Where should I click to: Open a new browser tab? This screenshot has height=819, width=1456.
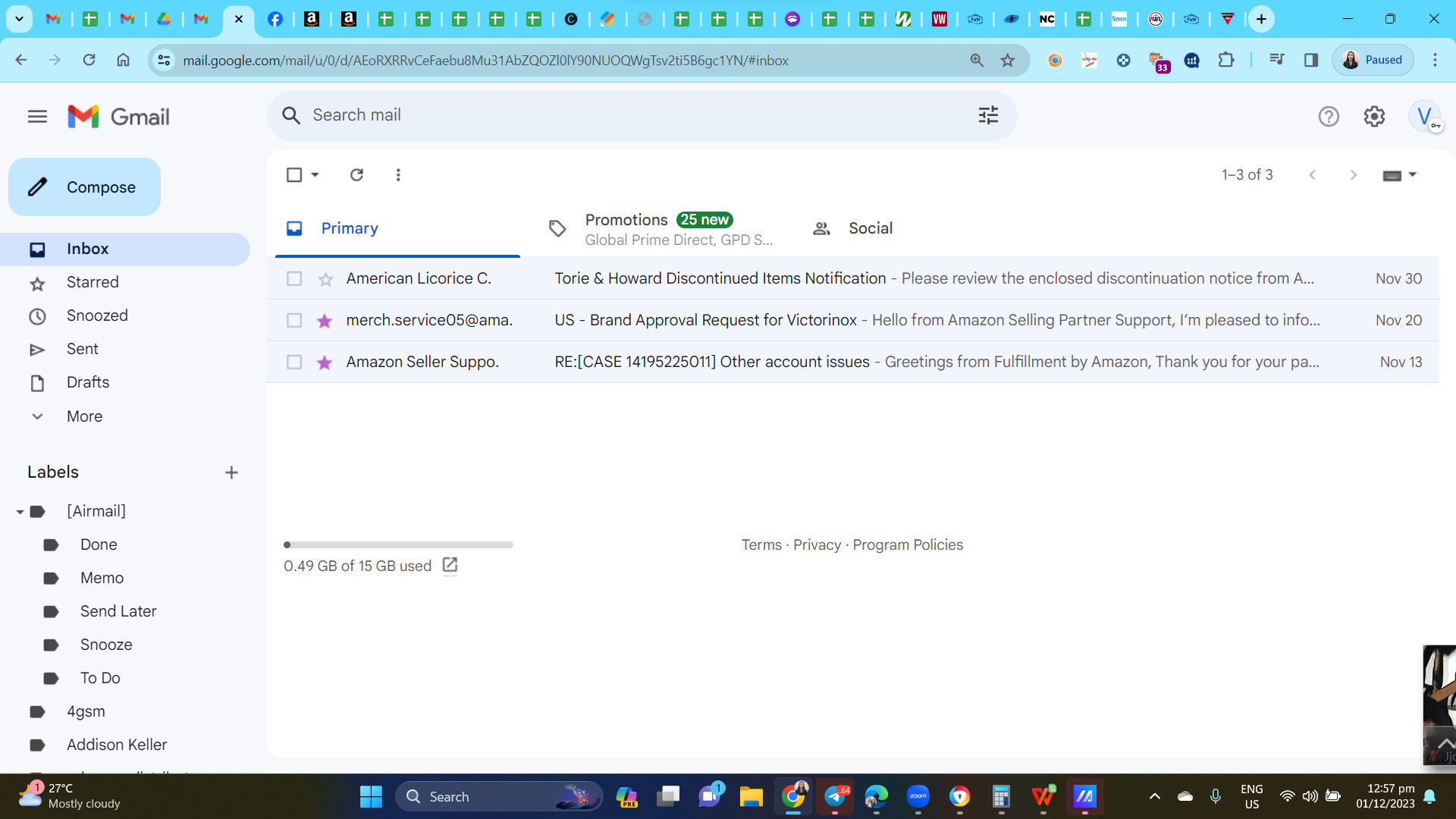click(x=1261, y=19)
